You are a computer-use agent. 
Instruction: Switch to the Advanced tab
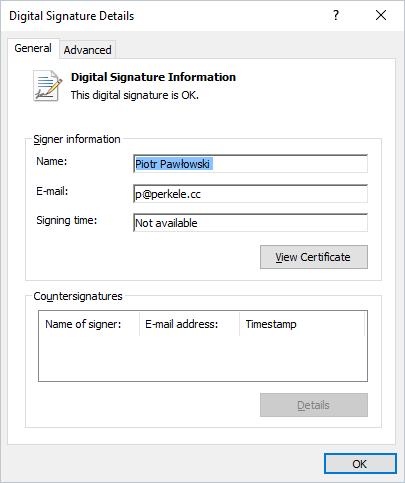(x=87, y=50)
